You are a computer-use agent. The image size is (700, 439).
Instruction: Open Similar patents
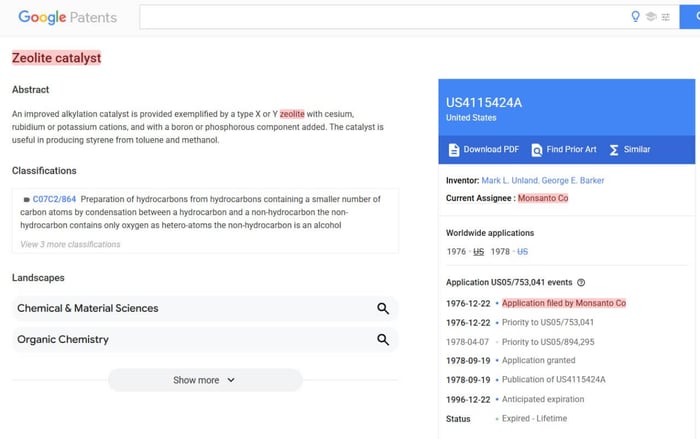(x=629, y=149)
